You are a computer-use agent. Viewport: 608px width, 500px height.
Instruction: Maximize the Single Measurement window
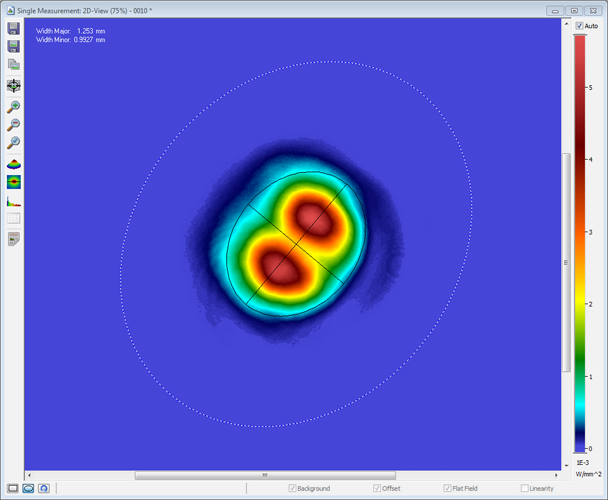point(574,11)
